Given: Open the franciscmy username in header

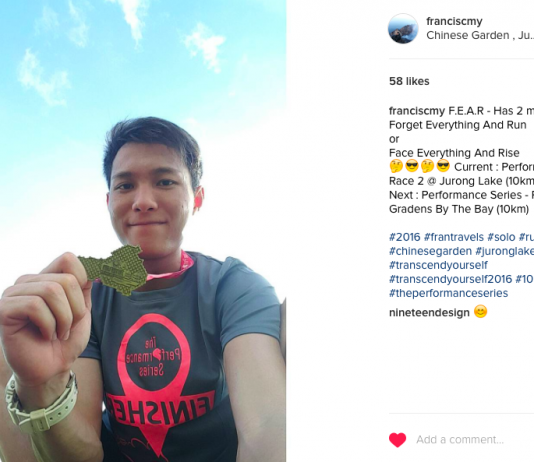Looking at the screenshot, I should (x=454, y=21).
